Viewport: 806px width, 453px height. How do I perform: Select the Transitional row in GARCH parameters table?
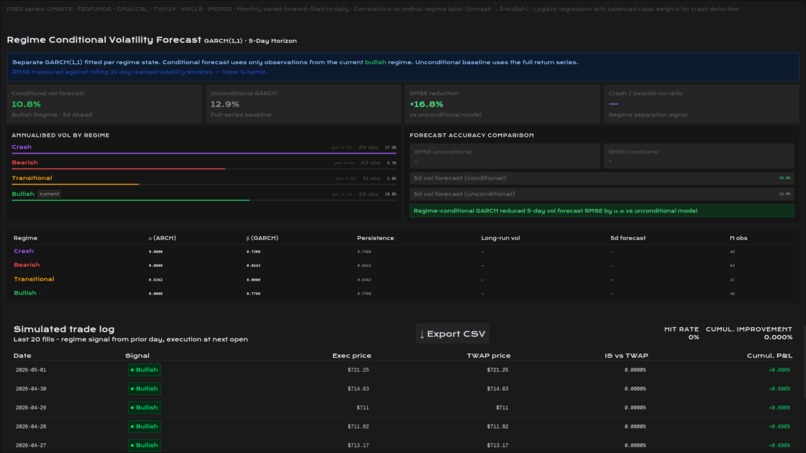(403, 279)
